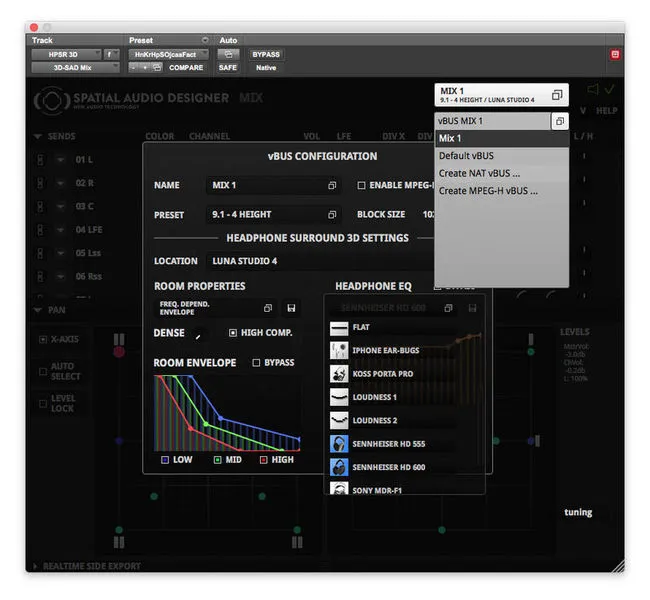Click the green MID envelope midpoint handle
Viewport: 650px width, 600px height.
point(206,424)
